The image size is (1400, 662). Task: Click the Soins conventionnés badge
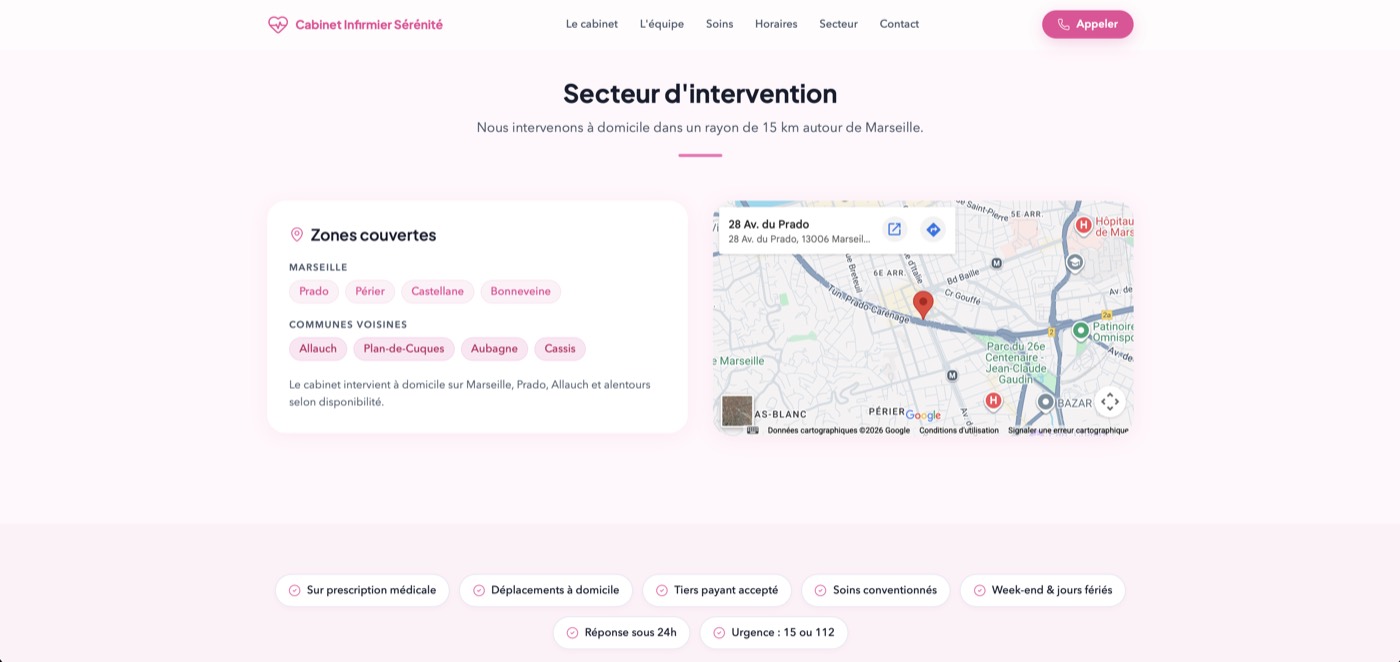[x=876, y=590]
